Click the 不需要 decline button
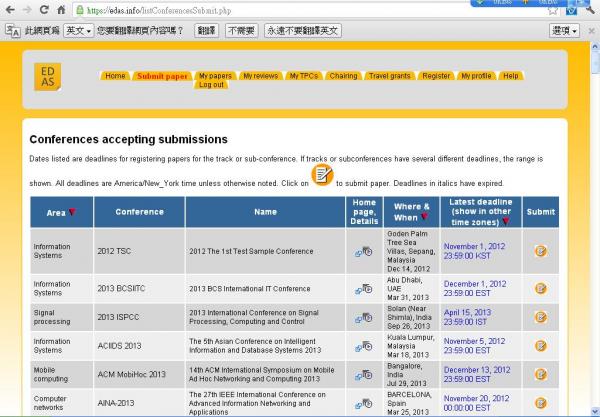Viewport: 600px width, 417px height. tap(241, 31)
